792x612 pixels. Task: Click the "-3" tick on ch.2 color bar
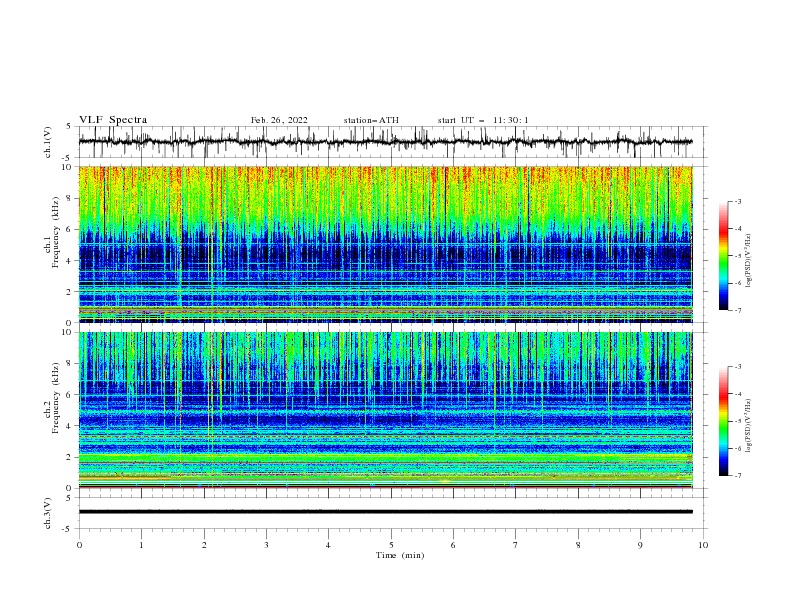click(x=738, y=367)
